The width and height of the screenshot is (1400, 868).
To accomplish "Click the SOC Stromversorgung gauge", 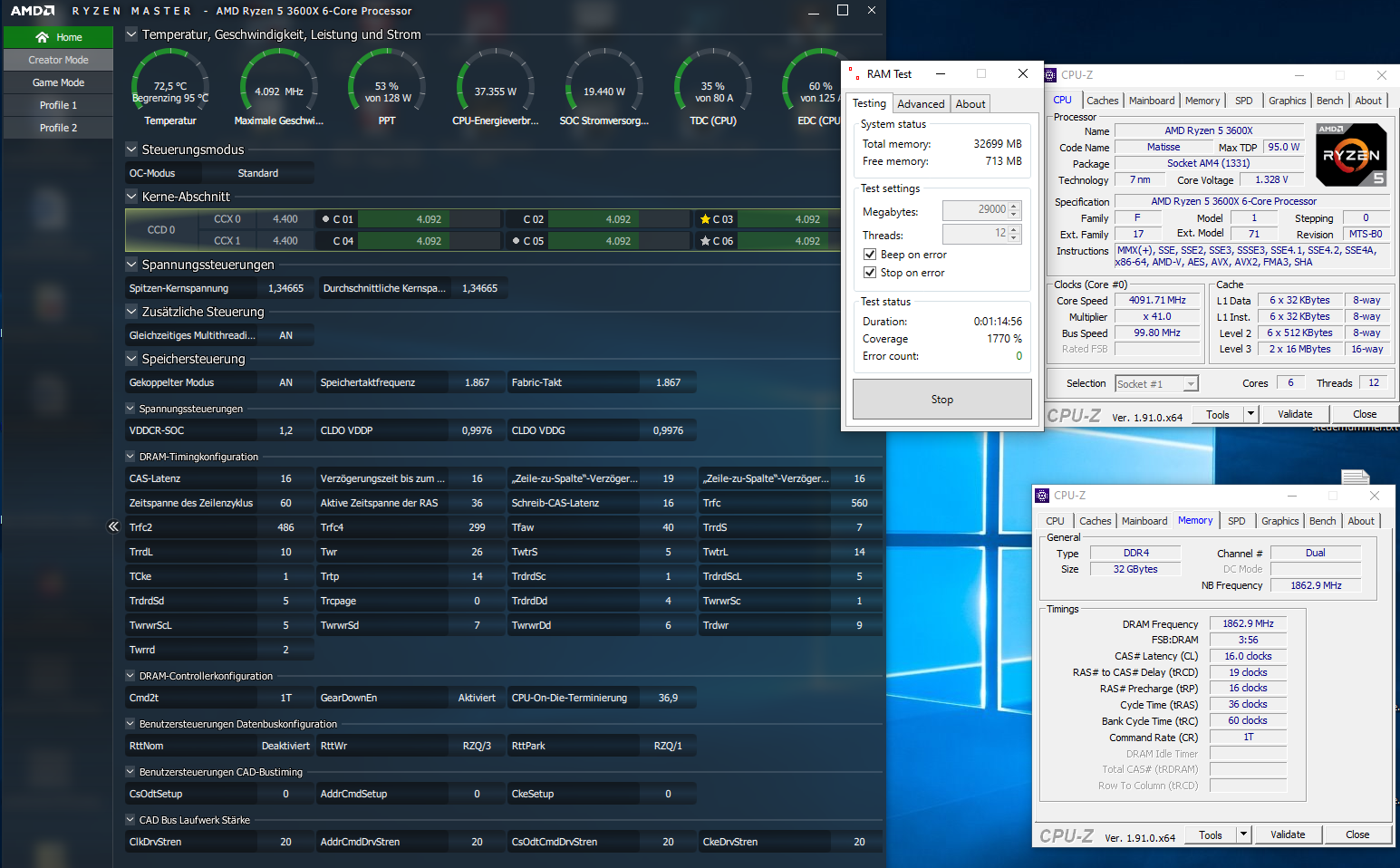I will pos(604,86).
